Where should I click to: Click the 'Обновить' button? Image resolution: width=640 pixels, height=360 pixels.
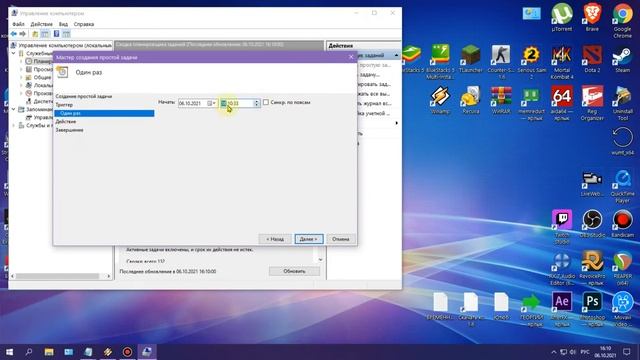click(294, 271)
